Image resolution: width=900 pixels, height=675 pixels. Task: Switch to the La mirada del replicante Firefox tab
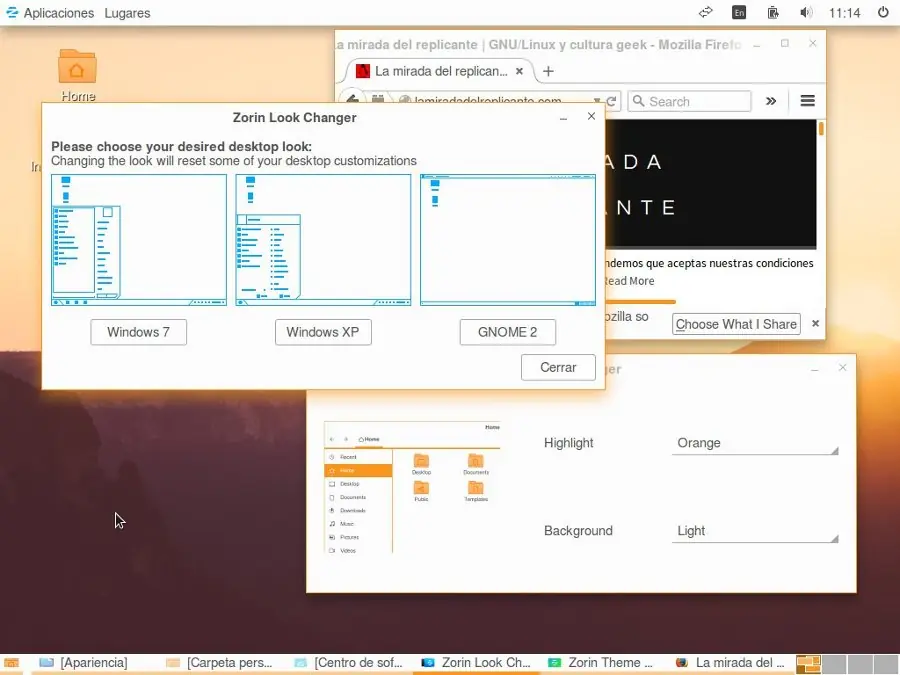440,71
